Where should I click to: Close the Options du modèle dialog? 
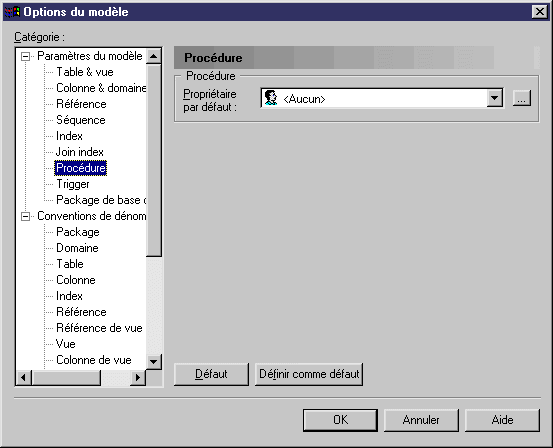(540, 12)
